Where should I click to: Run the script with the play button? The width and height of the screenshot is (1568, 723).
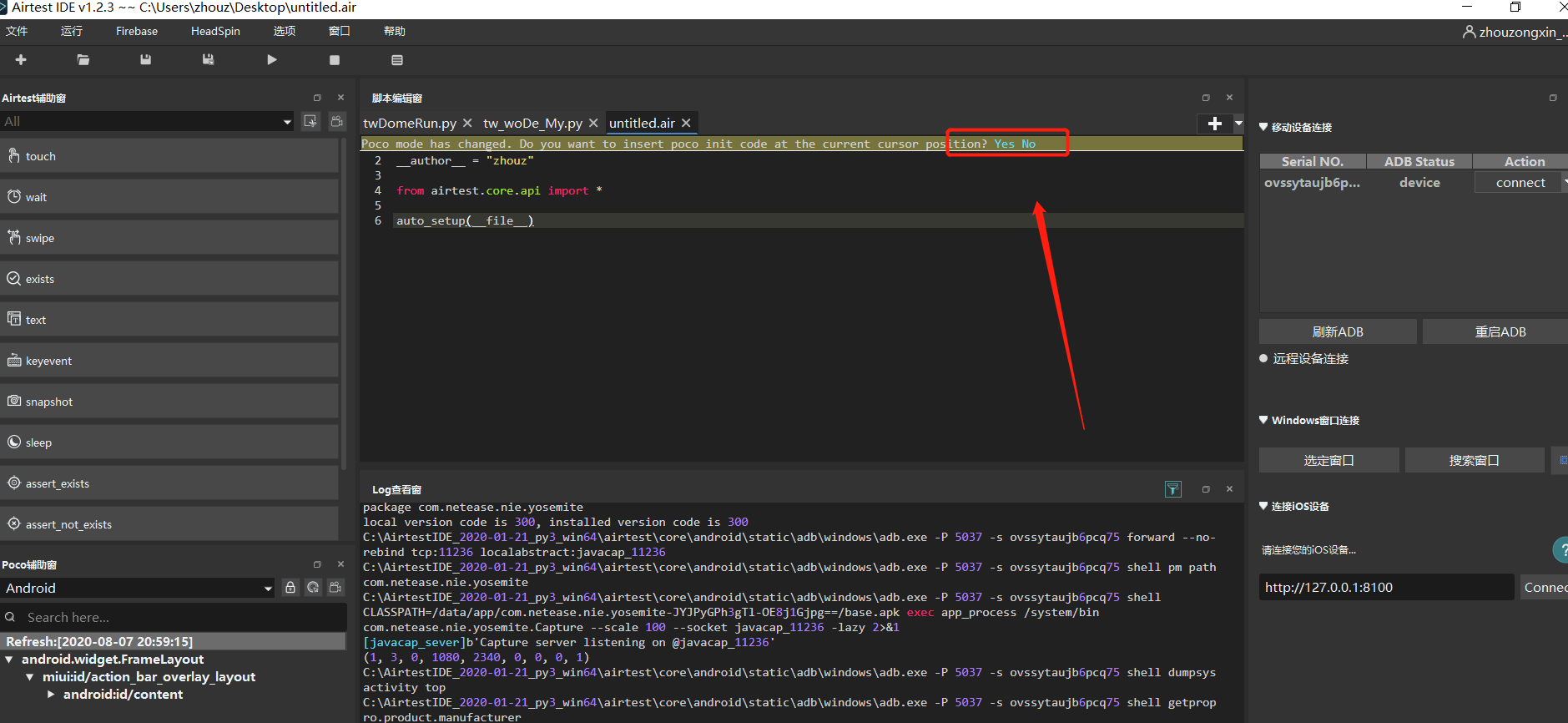tap(271, 60)
